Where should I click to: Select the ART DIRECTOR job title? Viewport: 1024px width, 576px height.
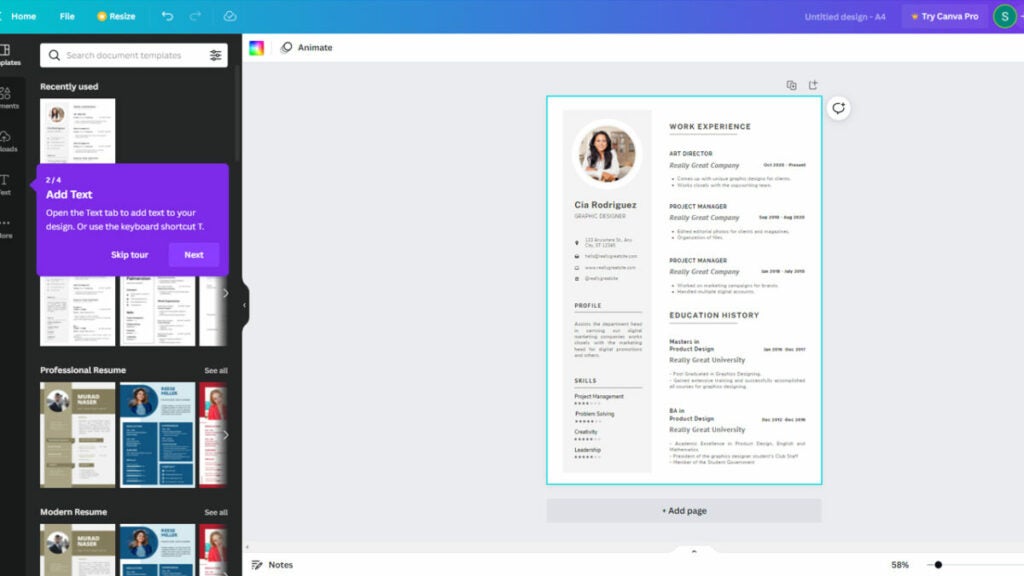click(690, 153)
